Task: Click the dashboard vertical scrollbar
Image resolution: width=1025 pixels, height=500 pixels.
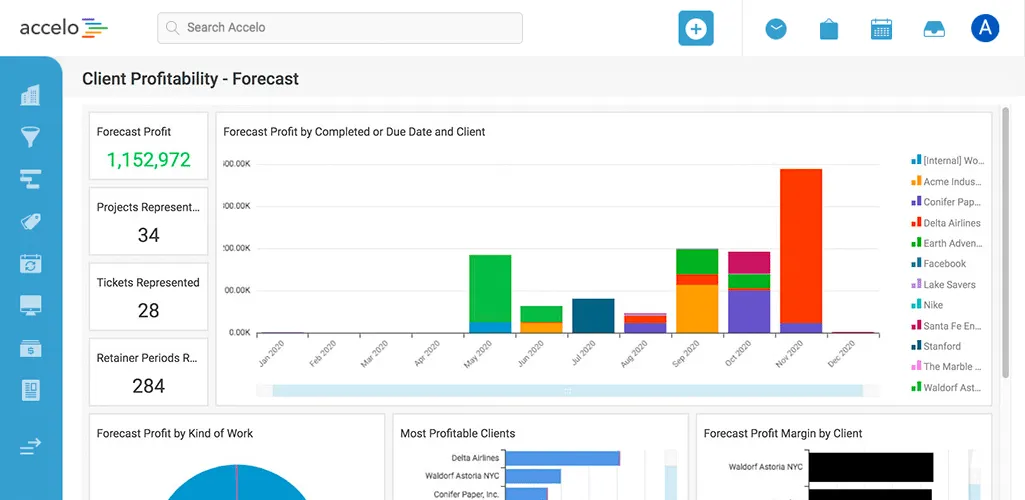Action: pos(1006,242)
